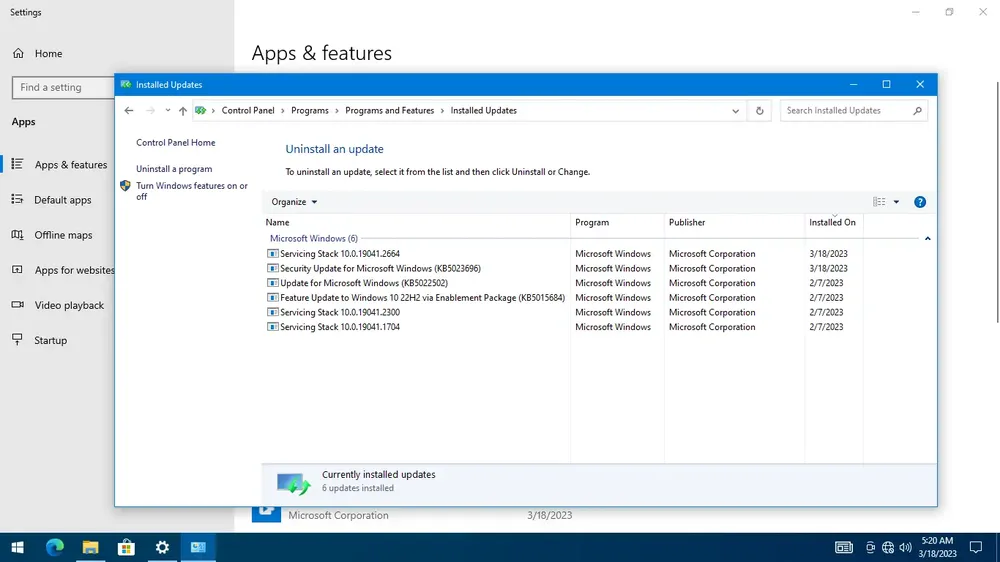Open Microsoft Store from taskbar
Viewport: 1000px width, 562px height.
click(x=126, y=547)
